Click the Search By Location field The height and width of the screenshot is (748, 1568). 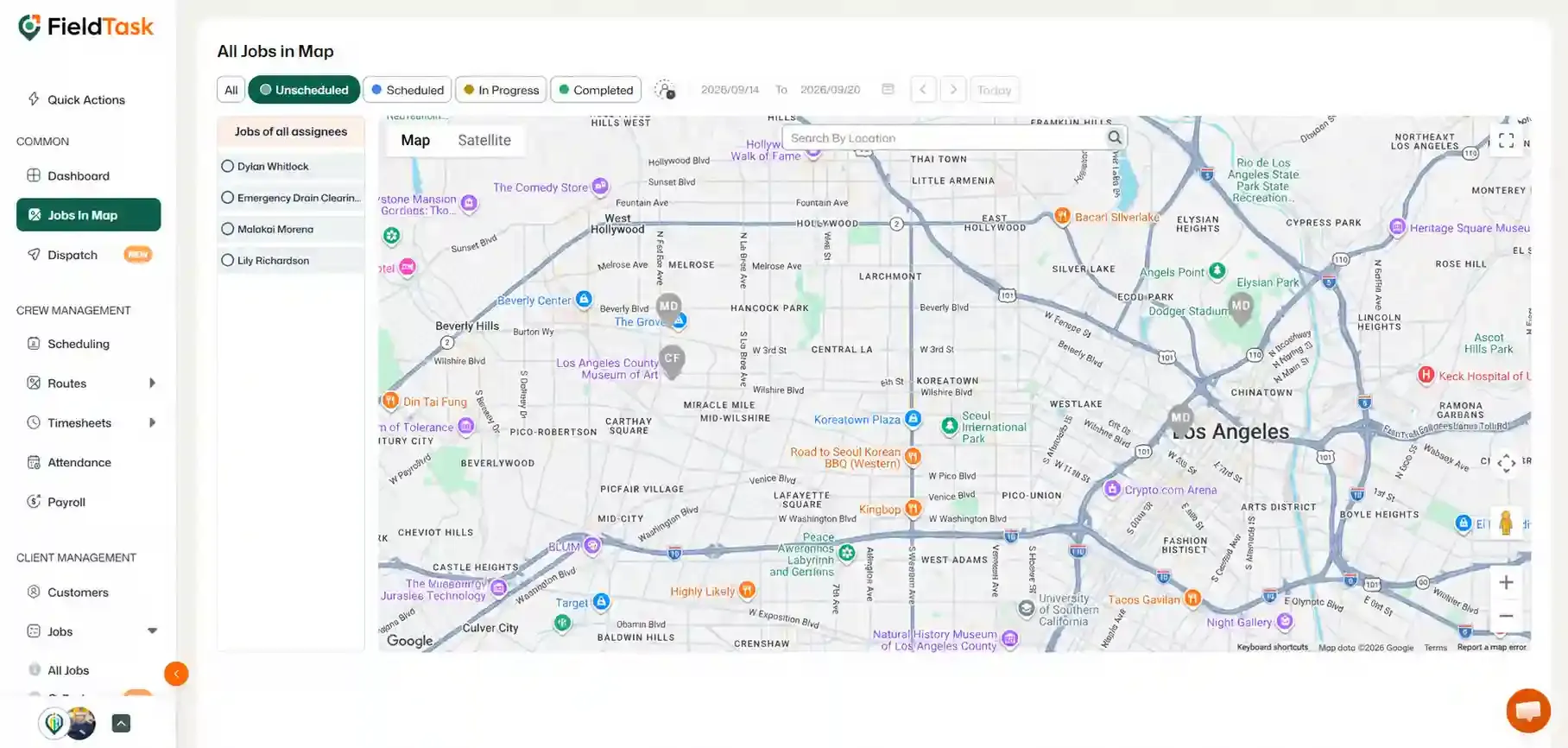(945, 137)
